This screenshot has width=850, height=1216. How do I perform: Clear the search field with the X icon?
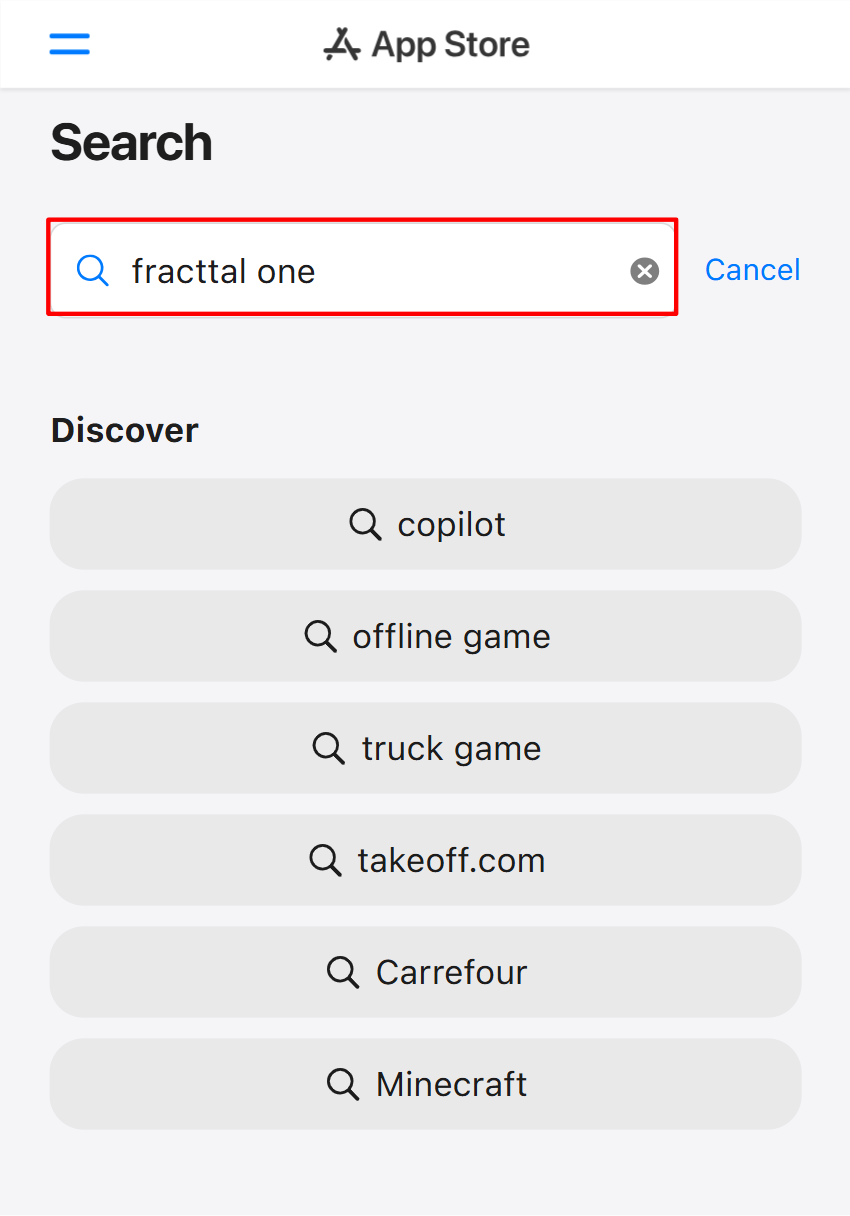[x=644, y=269]
